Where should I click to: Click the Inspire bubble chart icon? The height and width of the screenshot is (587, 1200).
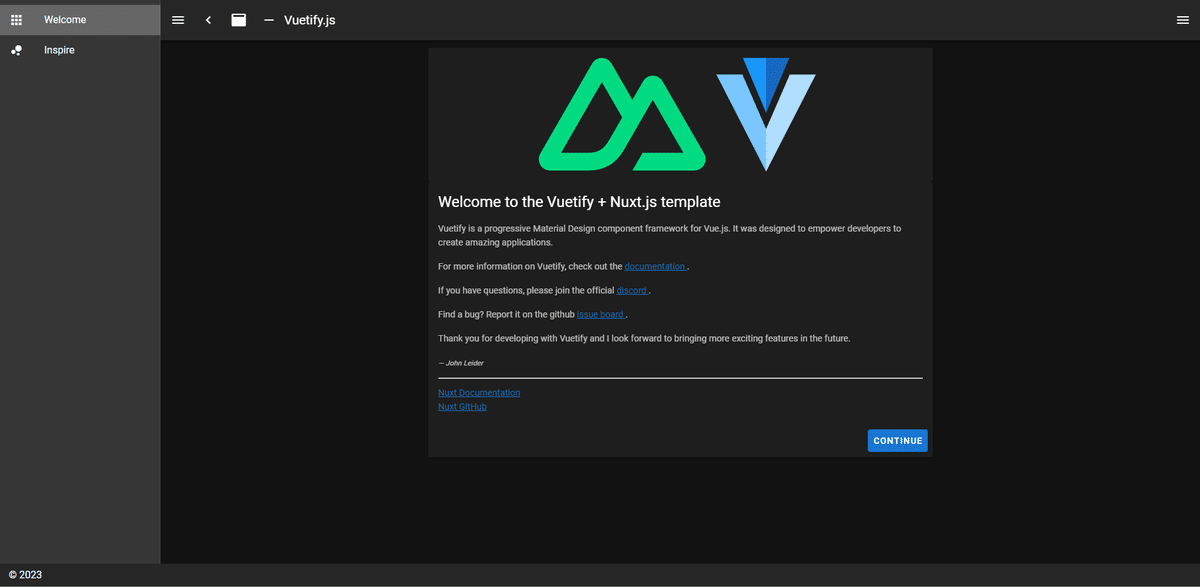16,50
